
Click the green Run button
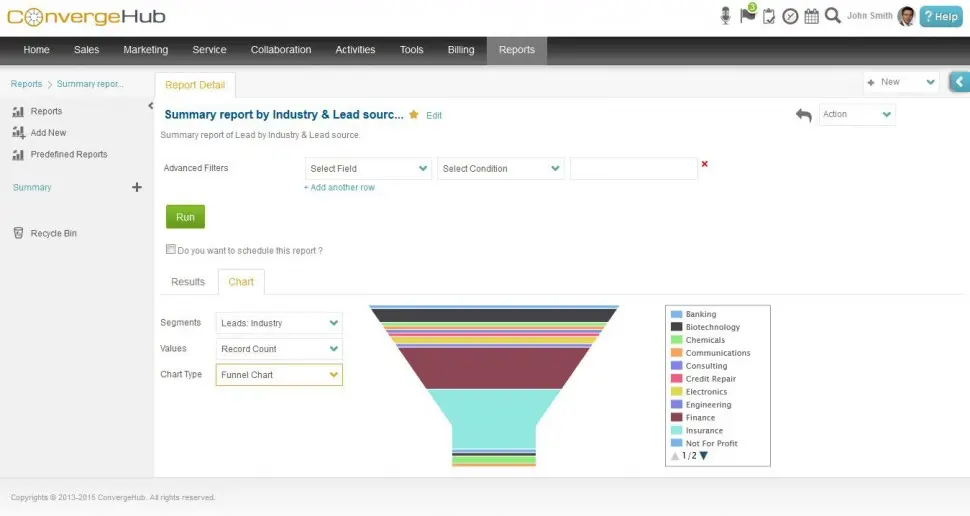click(x=185, y=217)
